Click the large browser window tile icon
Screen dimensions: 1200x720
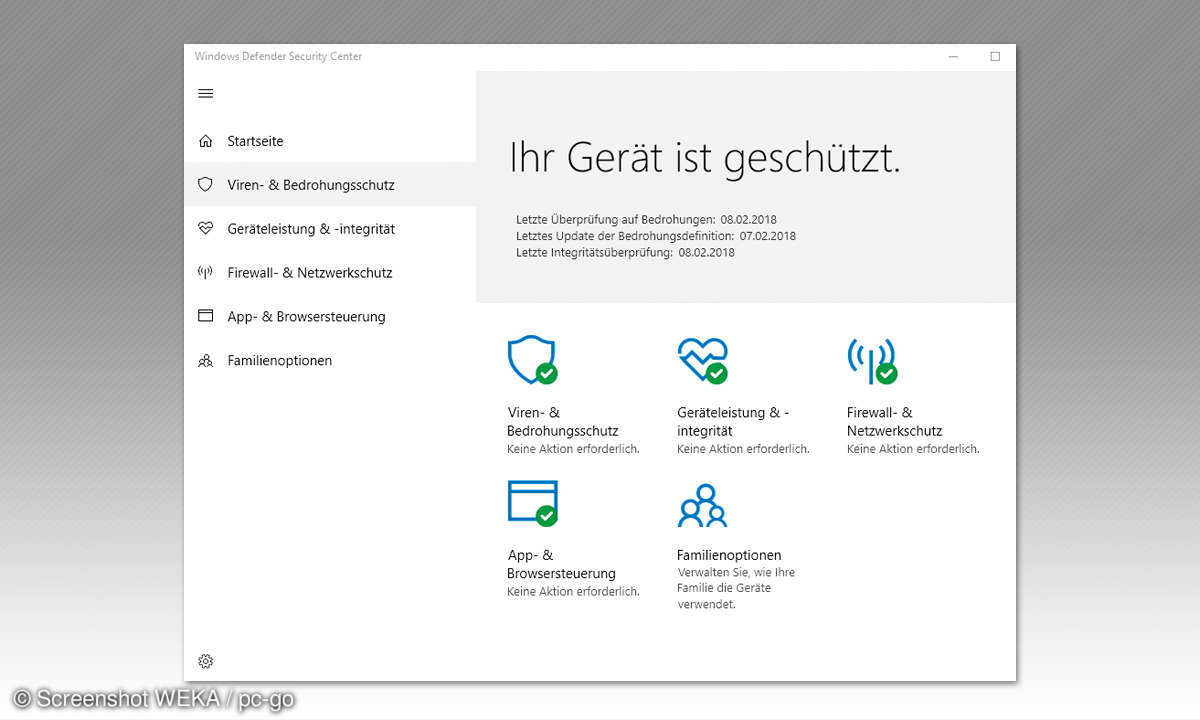pos(532,503)
